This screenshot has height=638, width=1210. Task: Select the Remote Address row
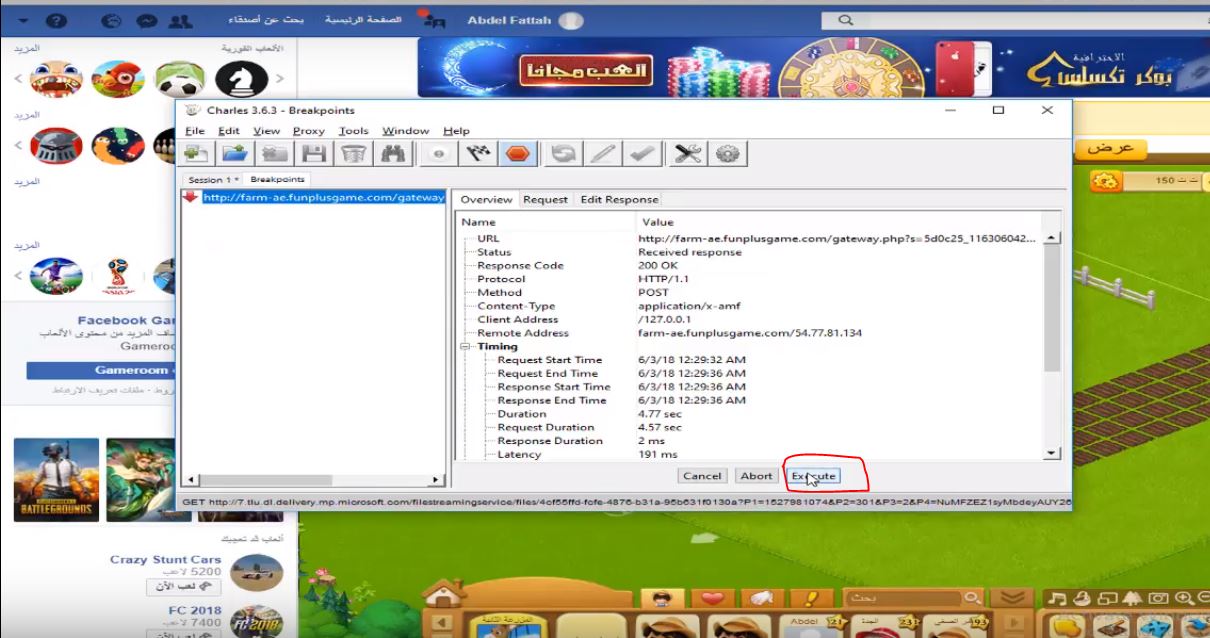750,333
